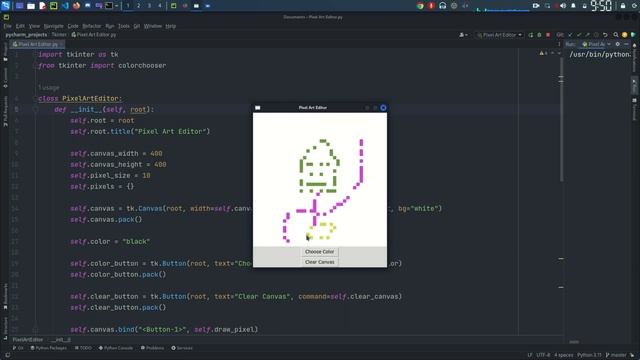Image resolution: width=640 pixels, height=360 pixels.
Task: Open the Run panel settings gear
Action: [618, 44]
